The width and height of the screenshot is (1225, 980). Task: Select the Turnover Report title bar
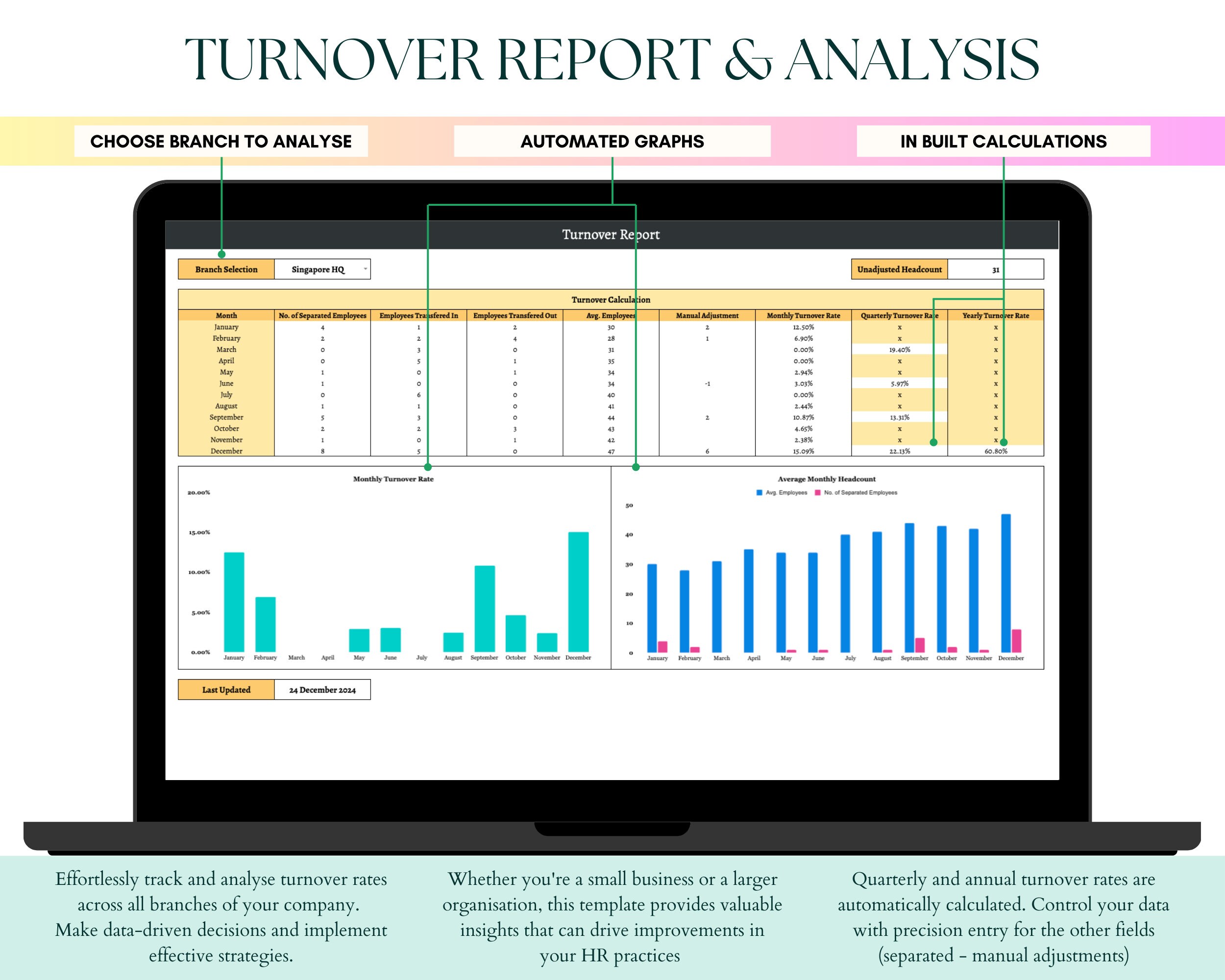point(611,235)
